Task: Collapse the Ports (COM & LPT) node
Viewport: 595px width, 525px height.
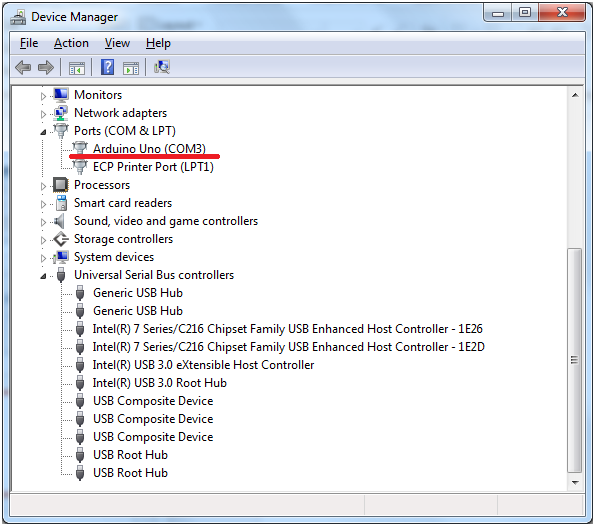Action: (43, 132)
